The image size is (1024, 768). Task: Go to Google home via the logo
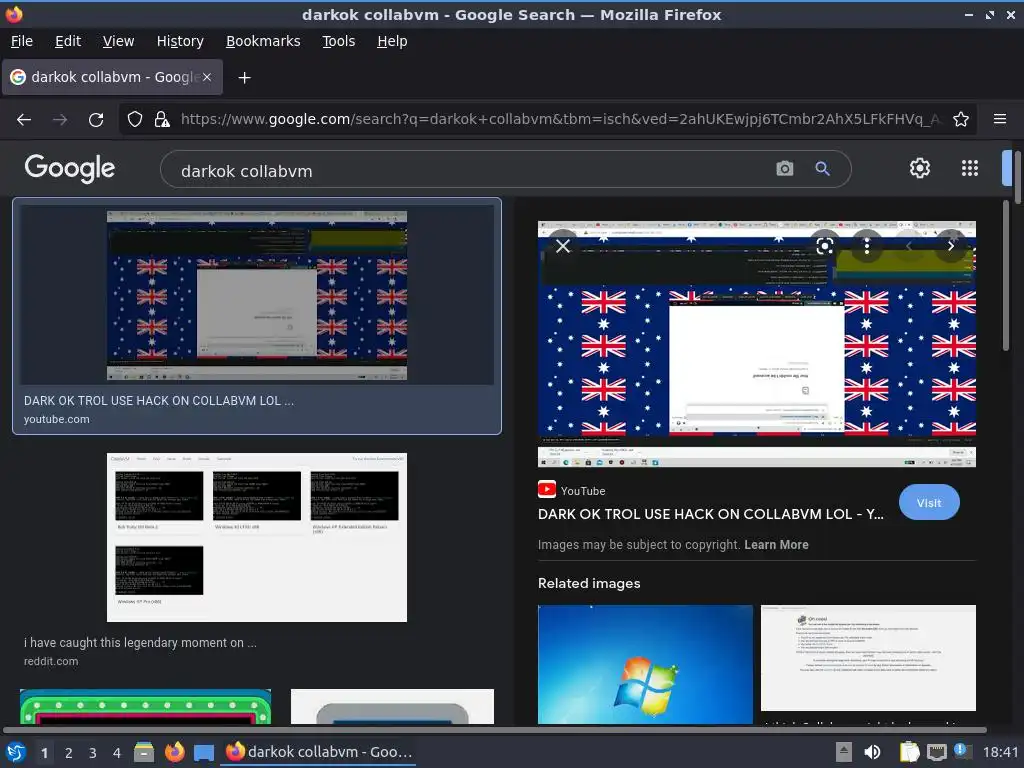(x=70, y=168)
